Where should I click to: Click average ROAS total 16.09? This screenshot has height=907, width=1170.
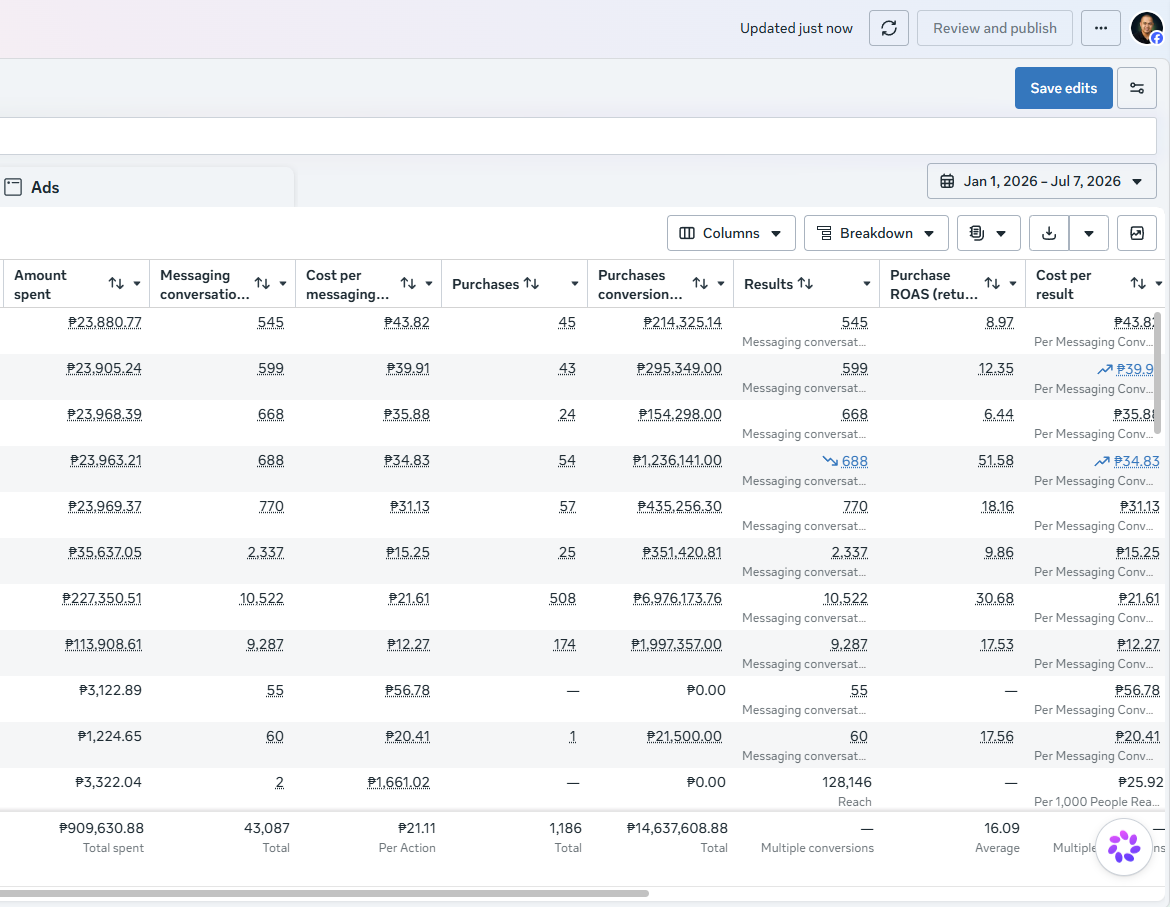pyautogui.click(x=1001, y=828)
